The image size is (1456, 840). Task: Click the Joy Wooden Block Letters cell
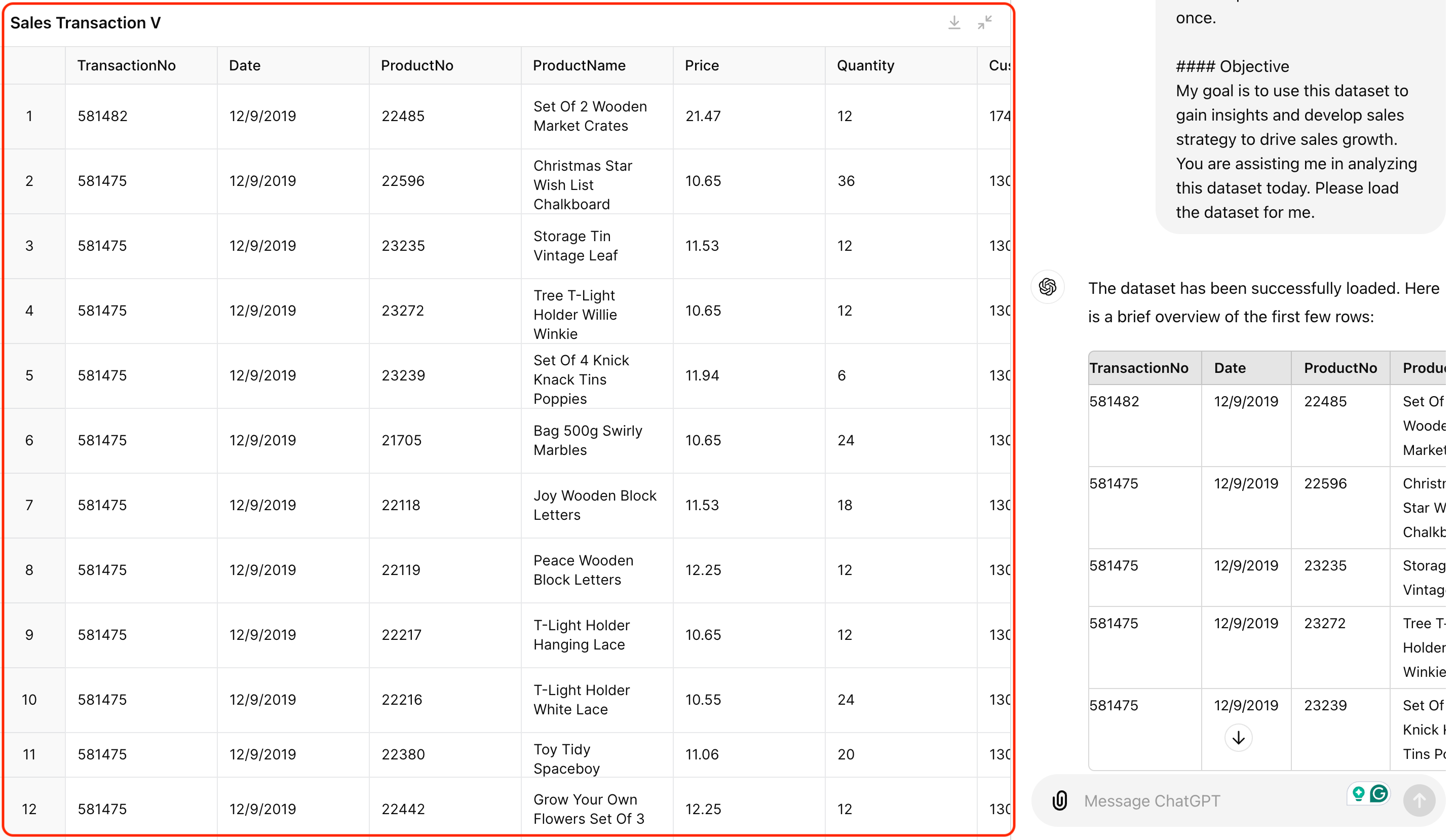(594, 505)
